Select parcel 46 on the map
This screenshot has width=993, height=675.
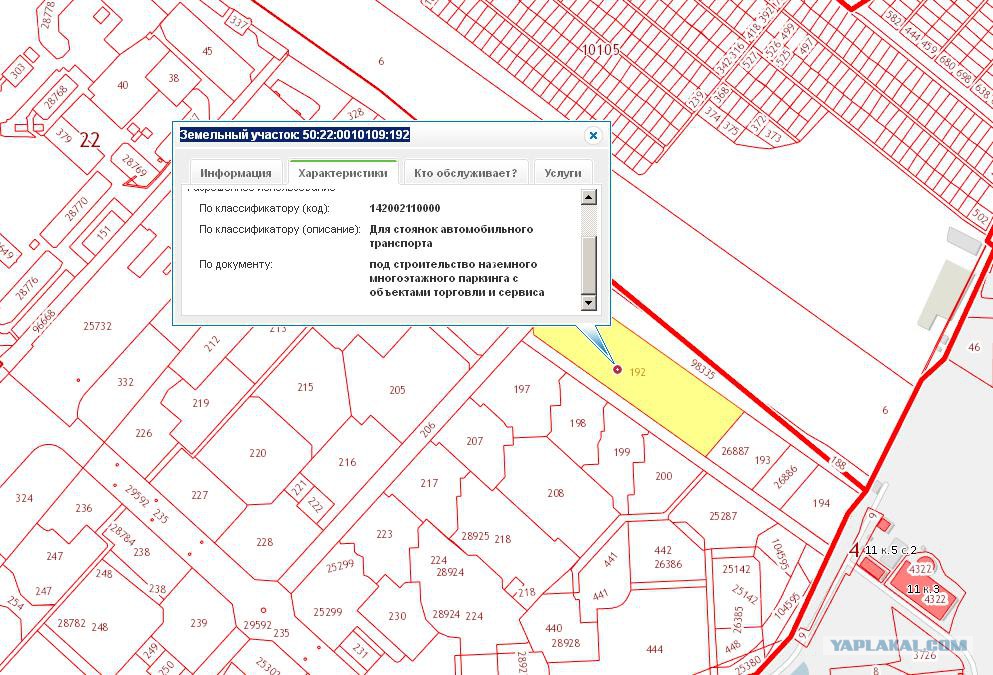tap(974, 347)
